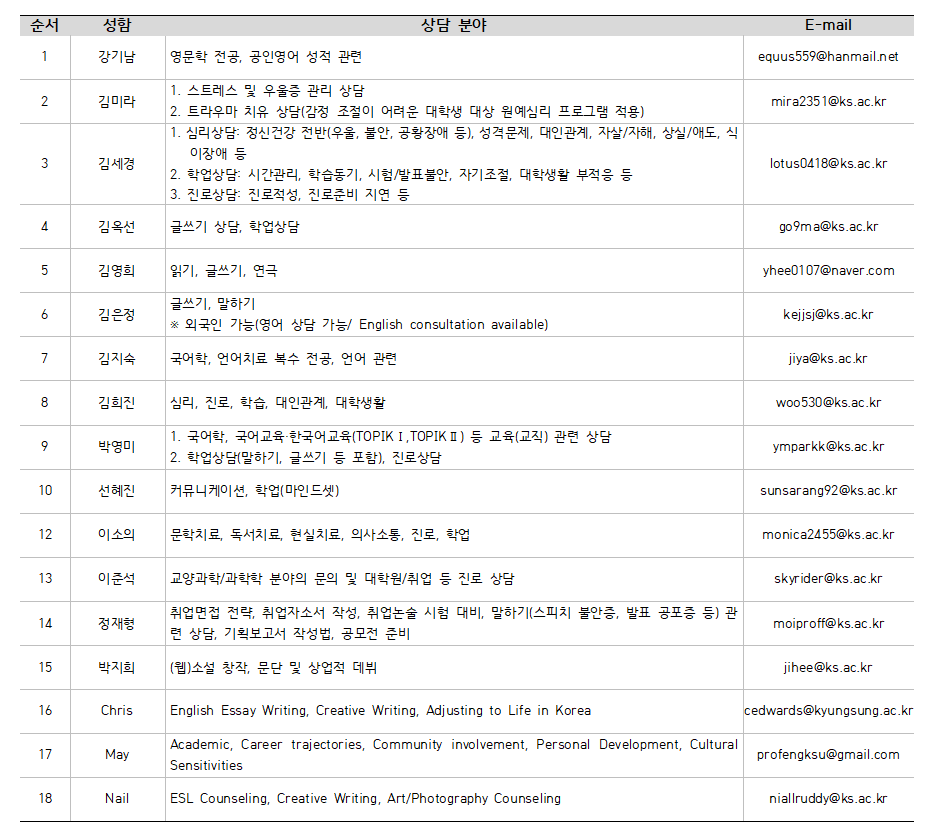Click yhee0107@naver.com email

pyautogui.click(x=828, y=271)
